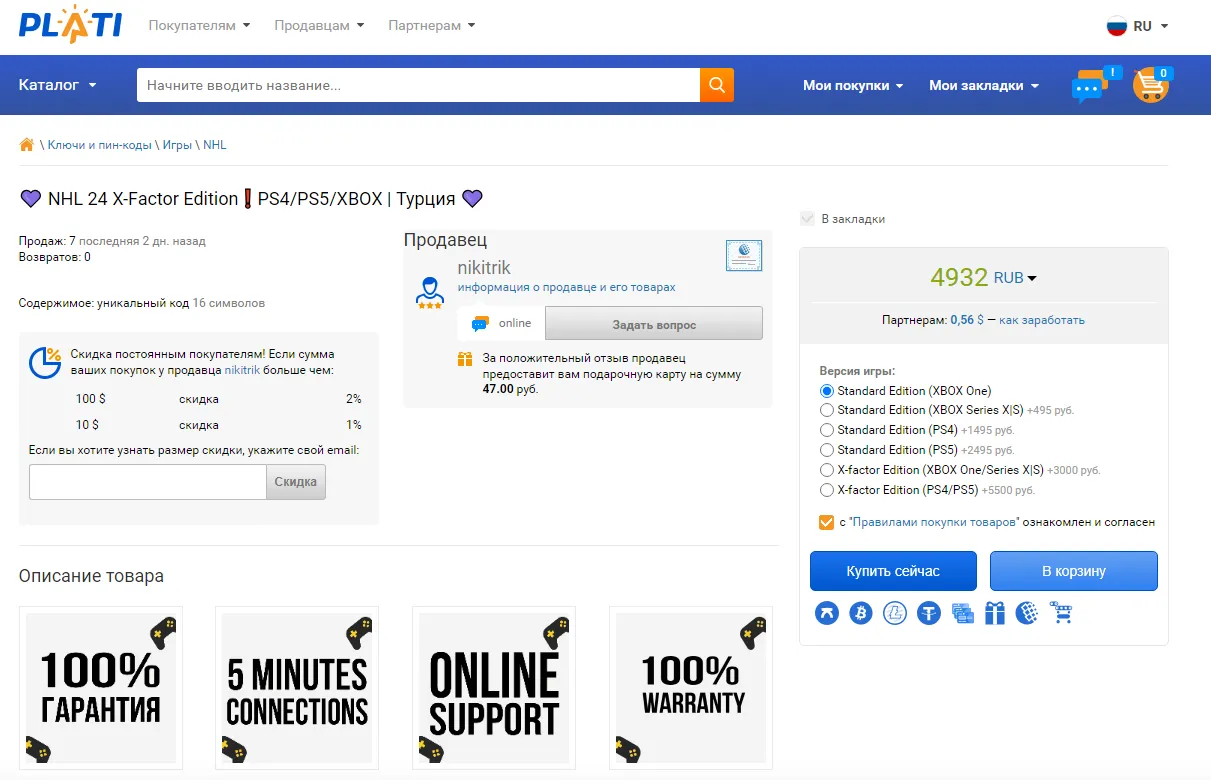Select X-factor Edition (XBOX One/Series X|S)
This screenshot has height=780, width=1211.
coord(827,470)
